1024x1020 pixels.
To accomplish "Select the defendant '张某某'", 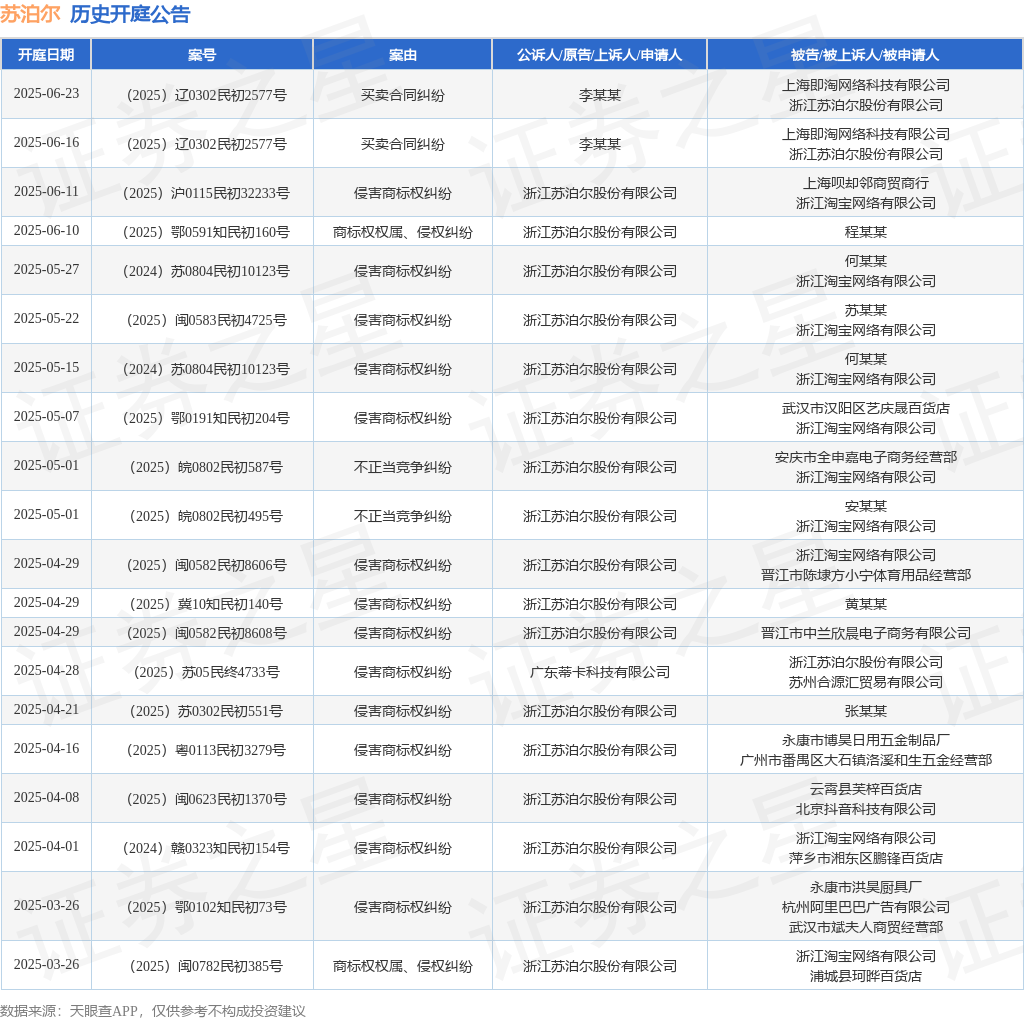I will pyautogui.click(x=865, y=712).
